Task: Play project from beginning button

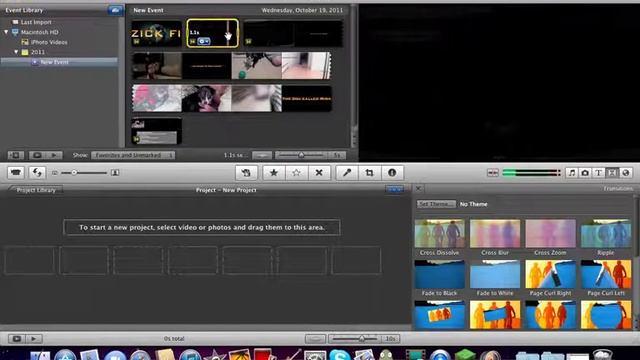Action: click(x=34, y=339)
